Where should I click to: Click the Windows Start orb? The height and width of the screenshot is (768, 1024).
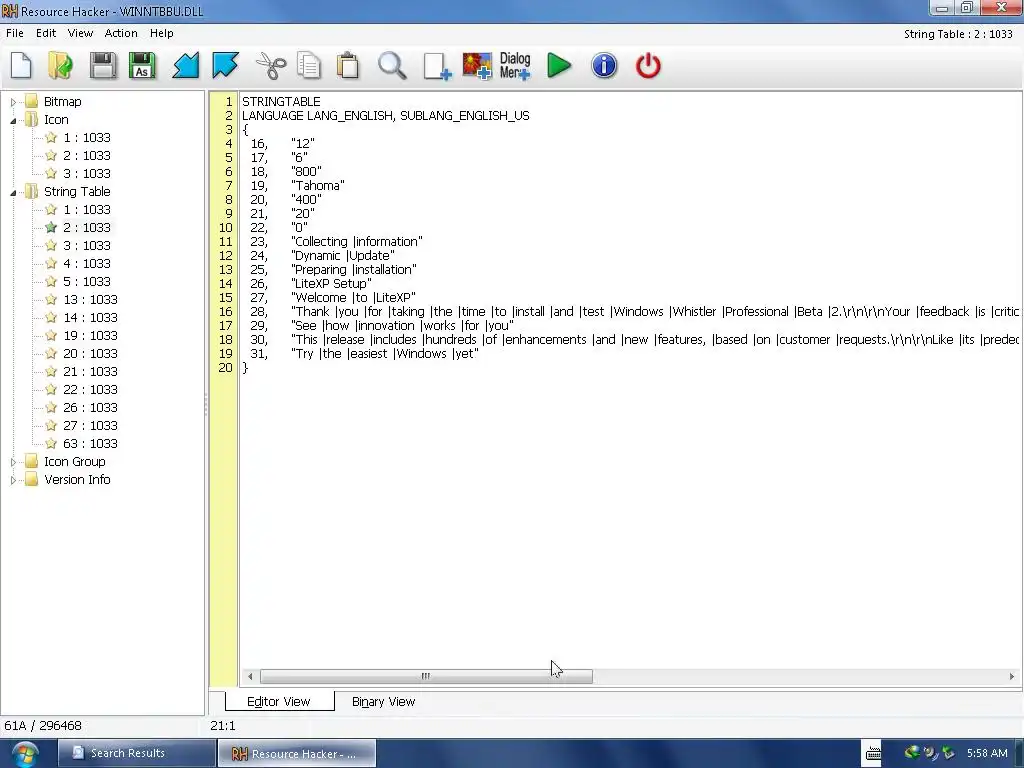click(x=25, y=754)
